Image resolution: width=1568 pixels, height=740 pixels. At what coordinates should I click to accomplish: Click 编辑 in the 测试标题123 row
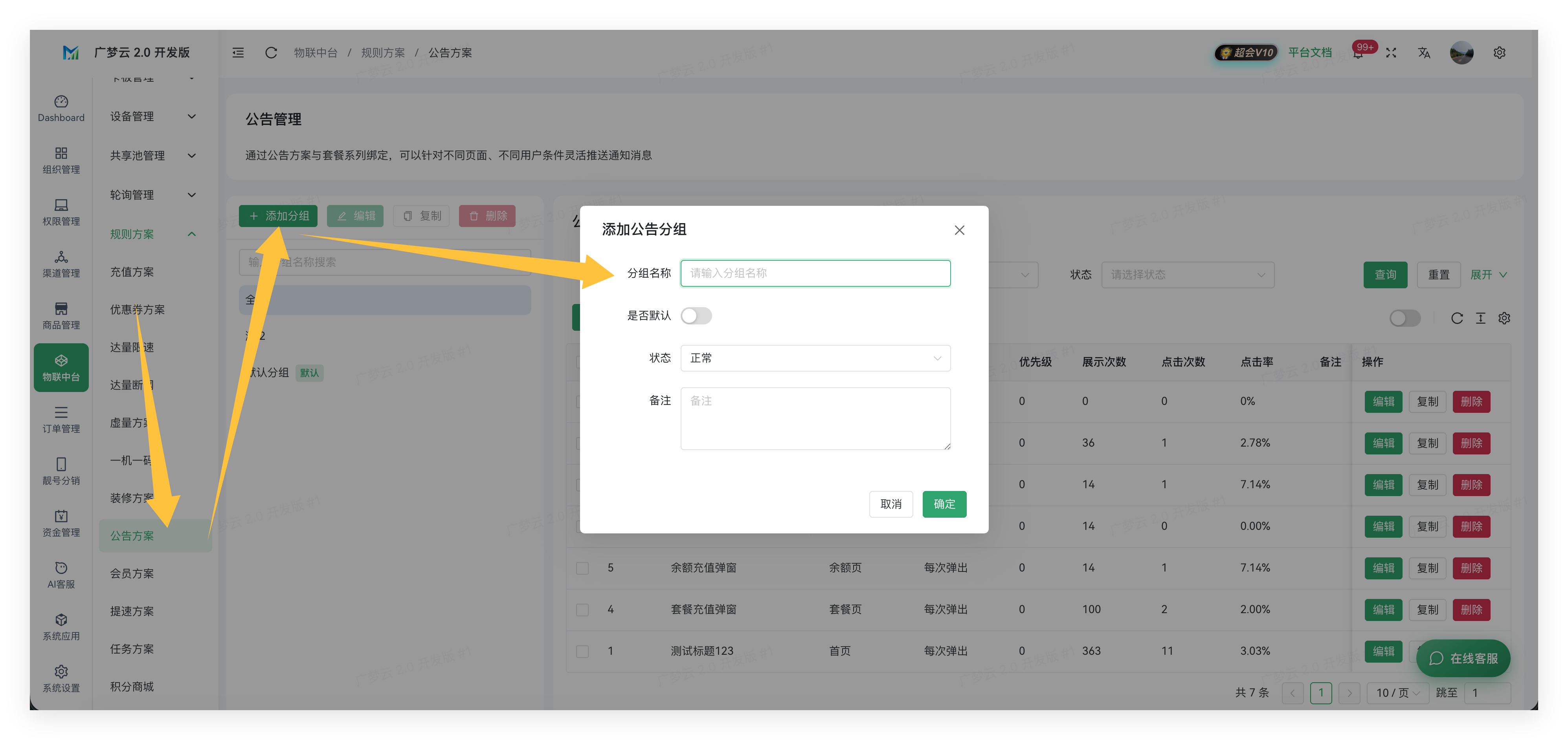1383,651
